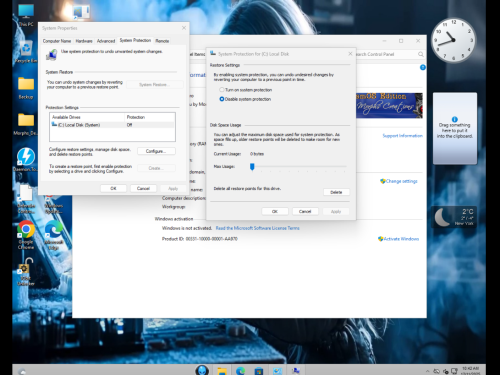
Task: Click the analog clock desktop gadget
Action: 453,40
